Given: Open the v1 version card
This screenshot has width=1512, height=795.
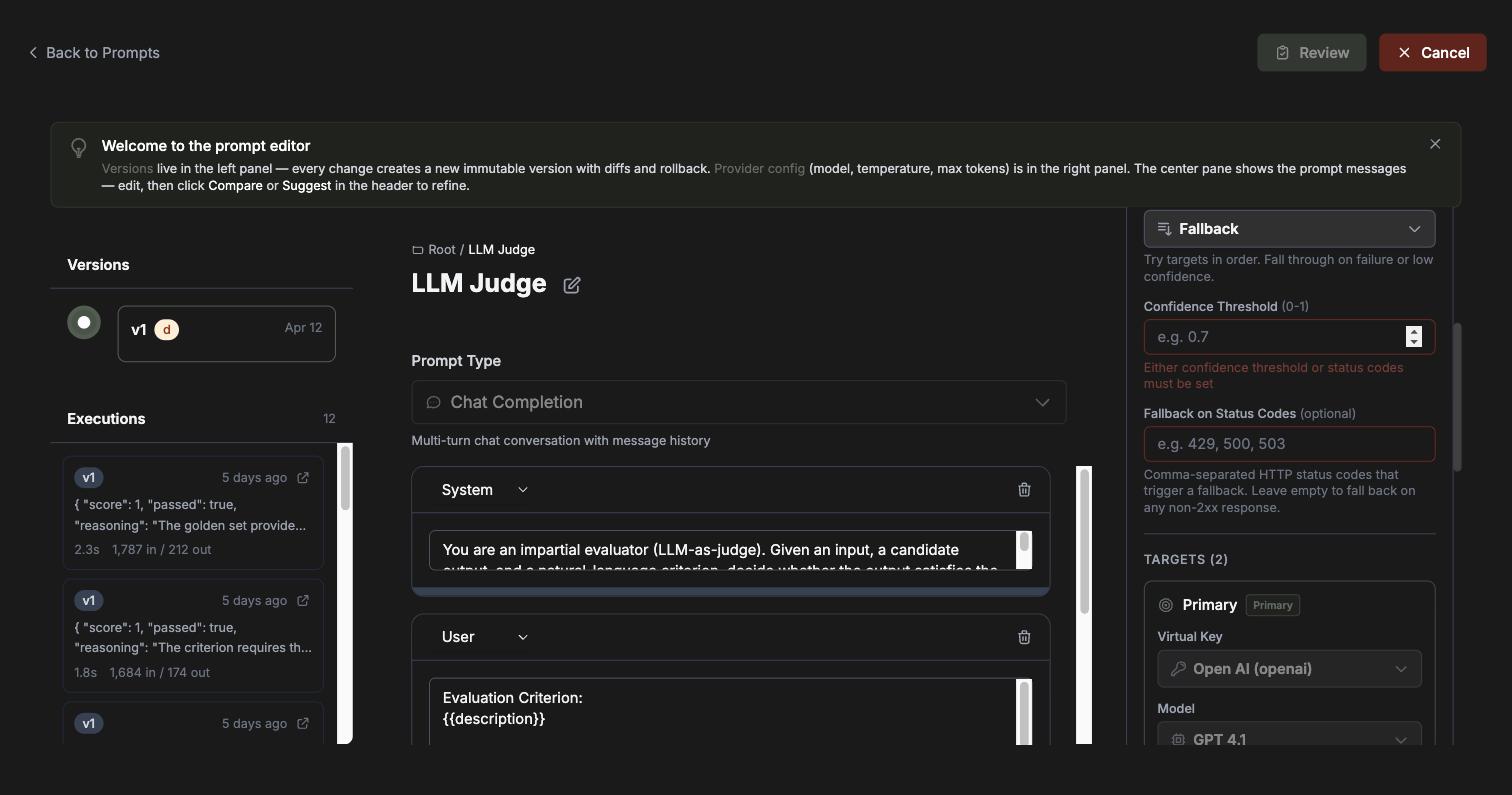Looking at the screenshot, I should point(226,334).
